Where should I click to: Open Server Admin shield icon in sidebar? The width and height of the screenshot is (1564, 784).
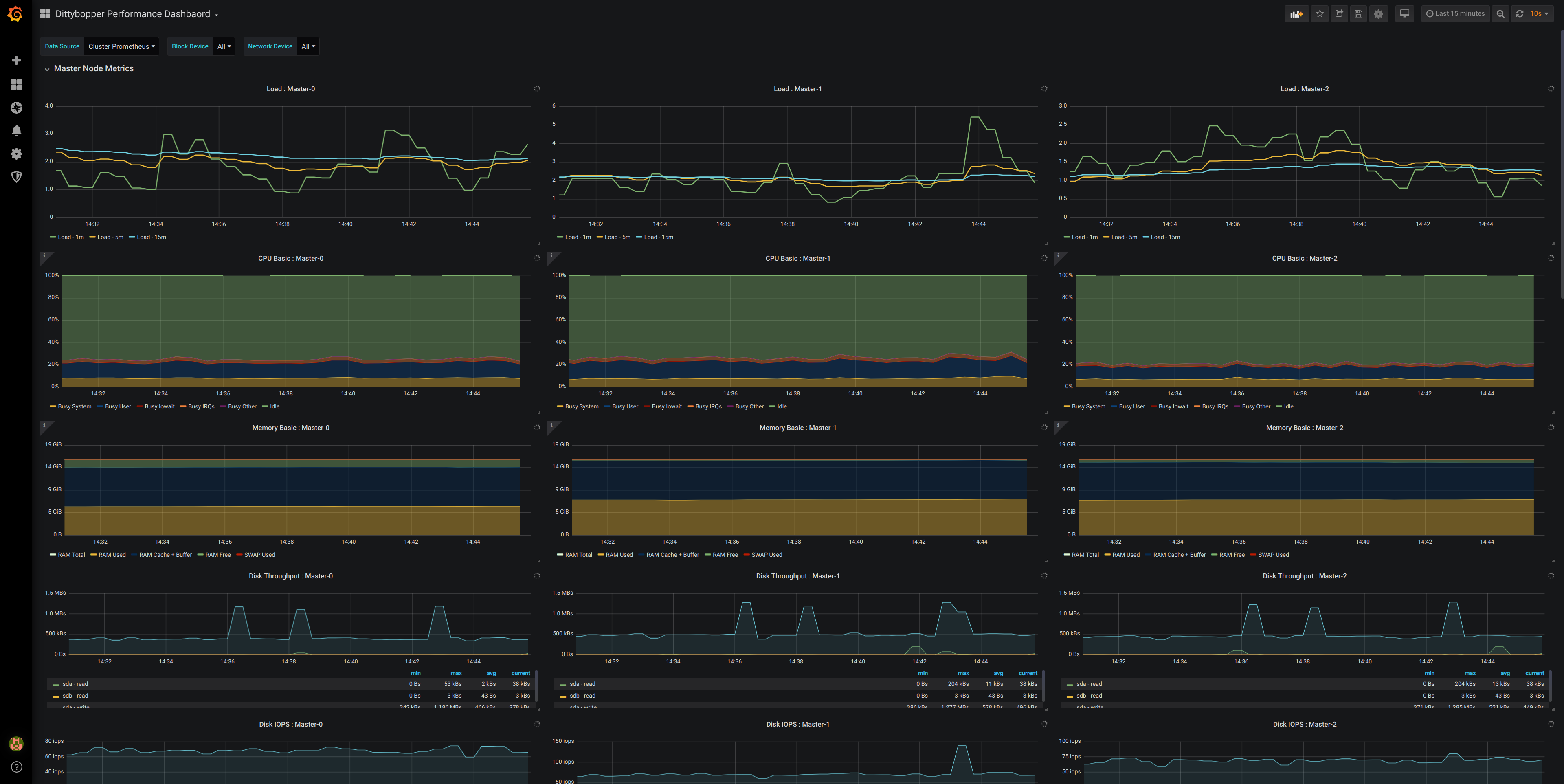[x=16, y=177]
